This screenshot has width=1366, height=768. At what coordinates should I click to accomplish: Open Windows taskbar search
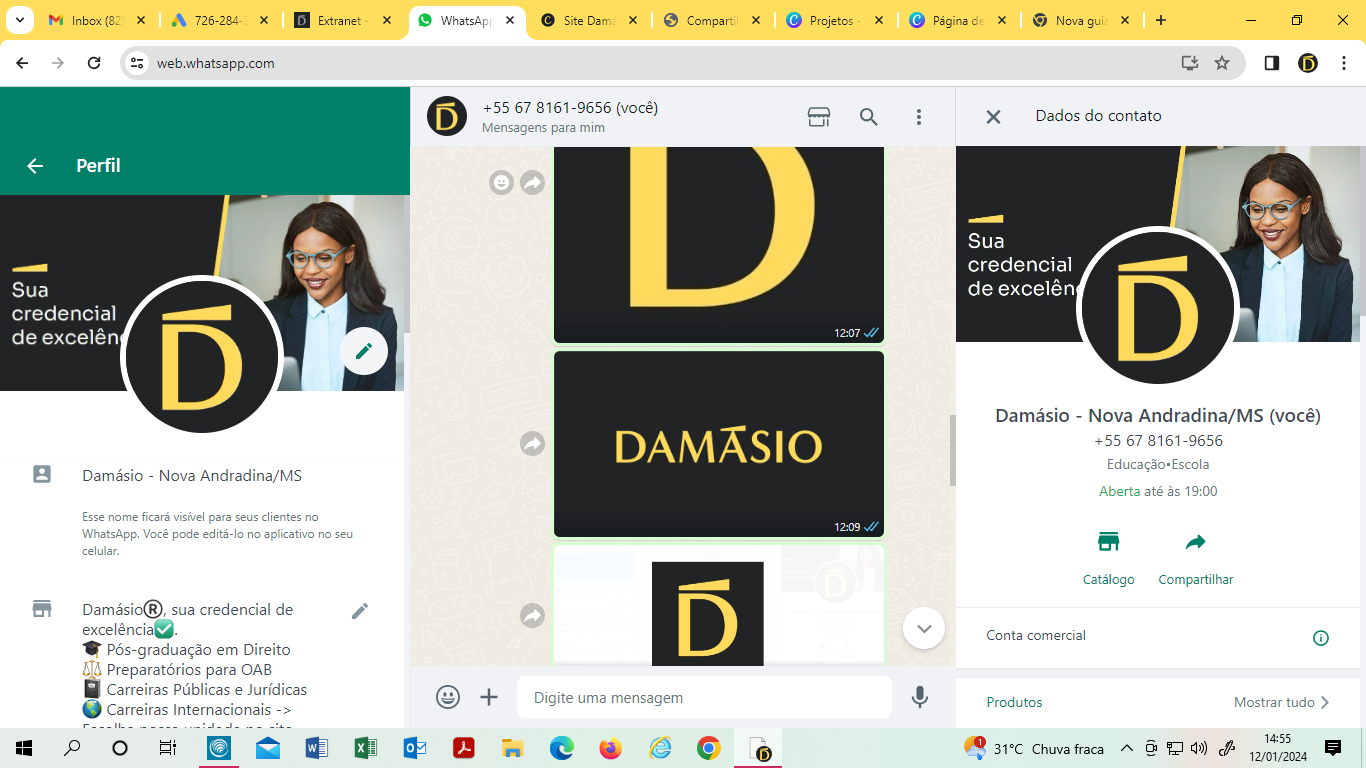(72, 748)
